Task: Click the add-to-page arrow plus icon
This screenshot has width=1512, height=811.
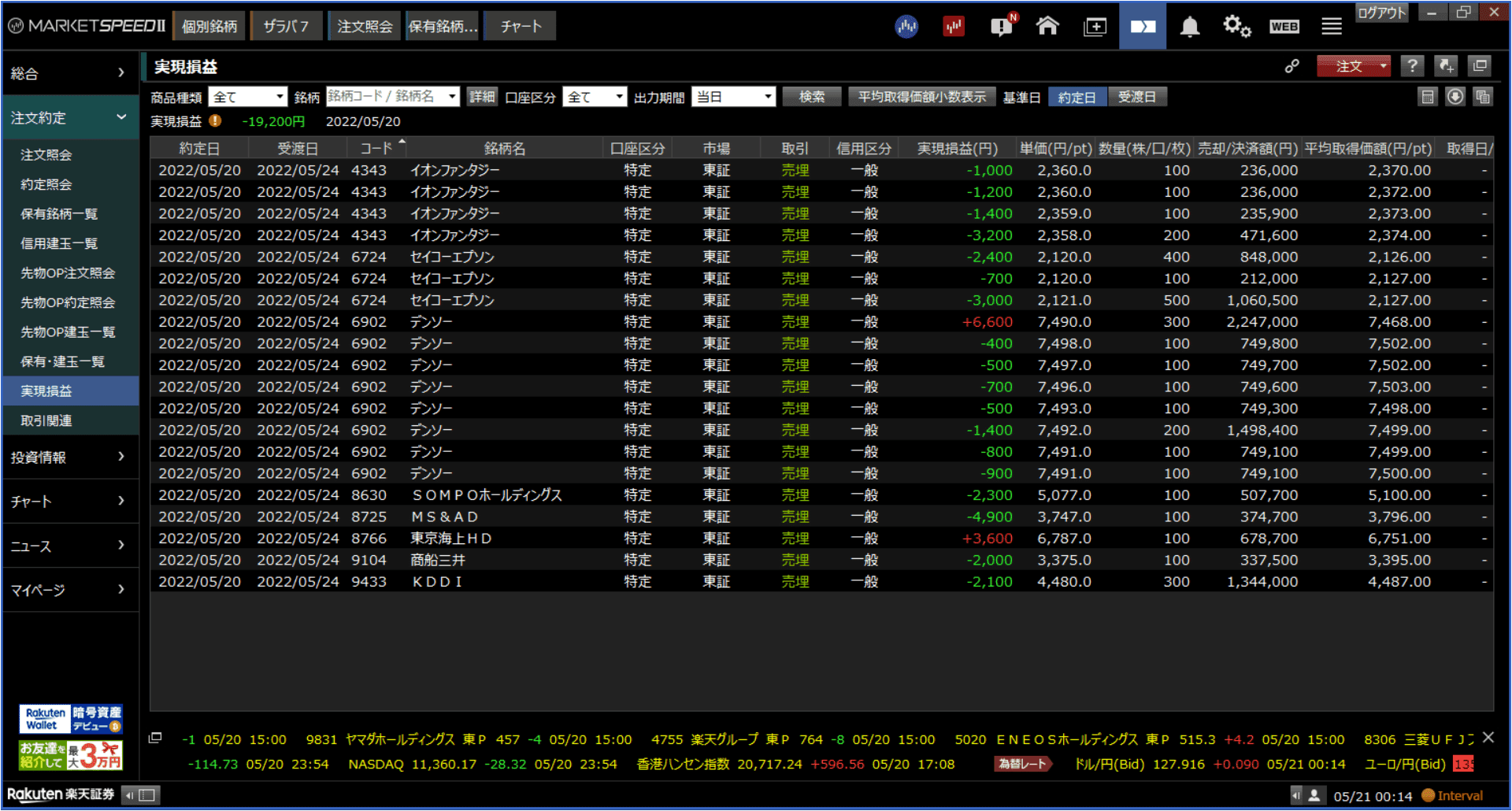Action: click(x=1446, y=66)
